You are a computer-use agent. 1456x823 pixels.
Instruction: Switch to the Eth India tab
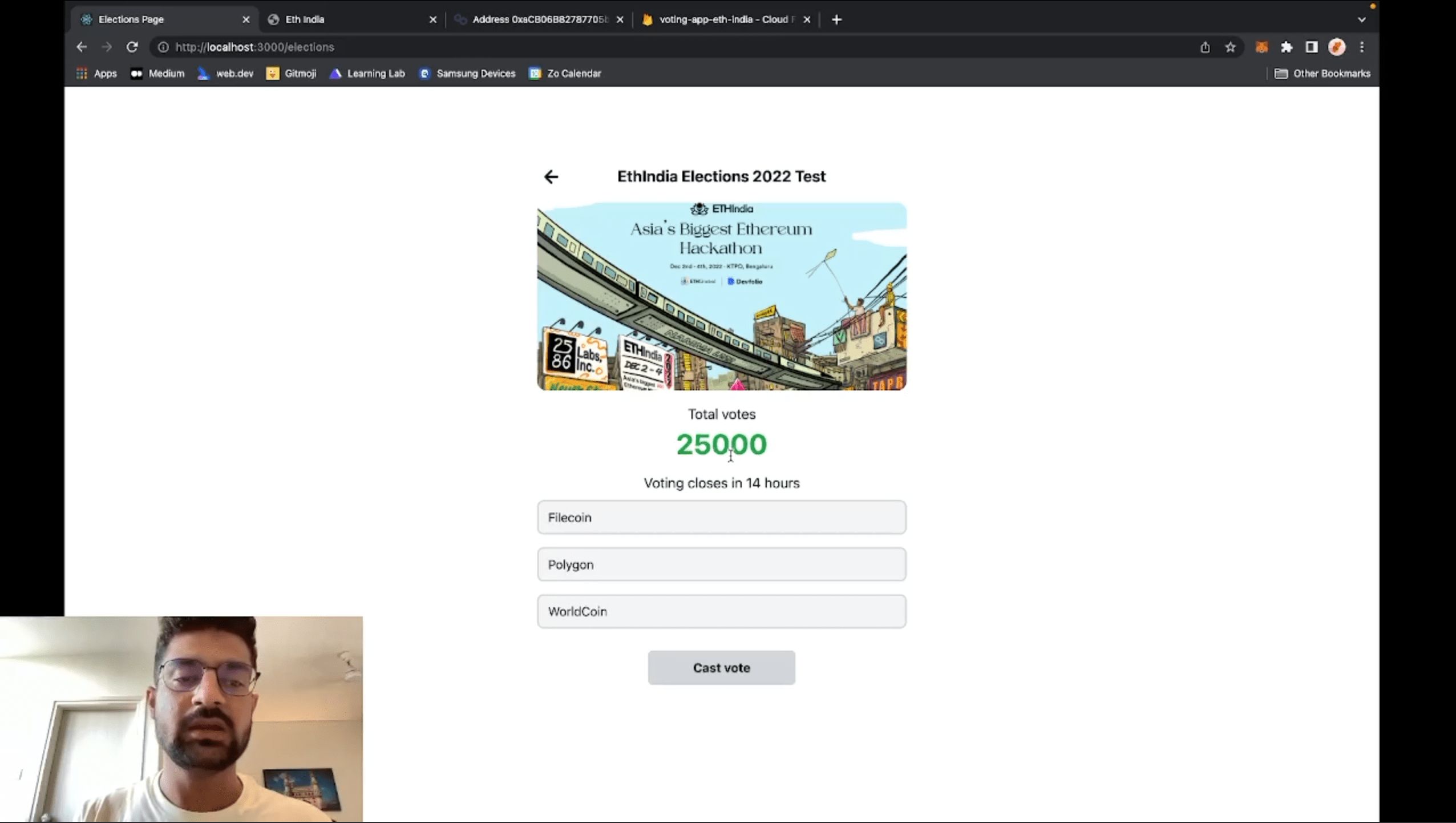[x=352, y=19]
